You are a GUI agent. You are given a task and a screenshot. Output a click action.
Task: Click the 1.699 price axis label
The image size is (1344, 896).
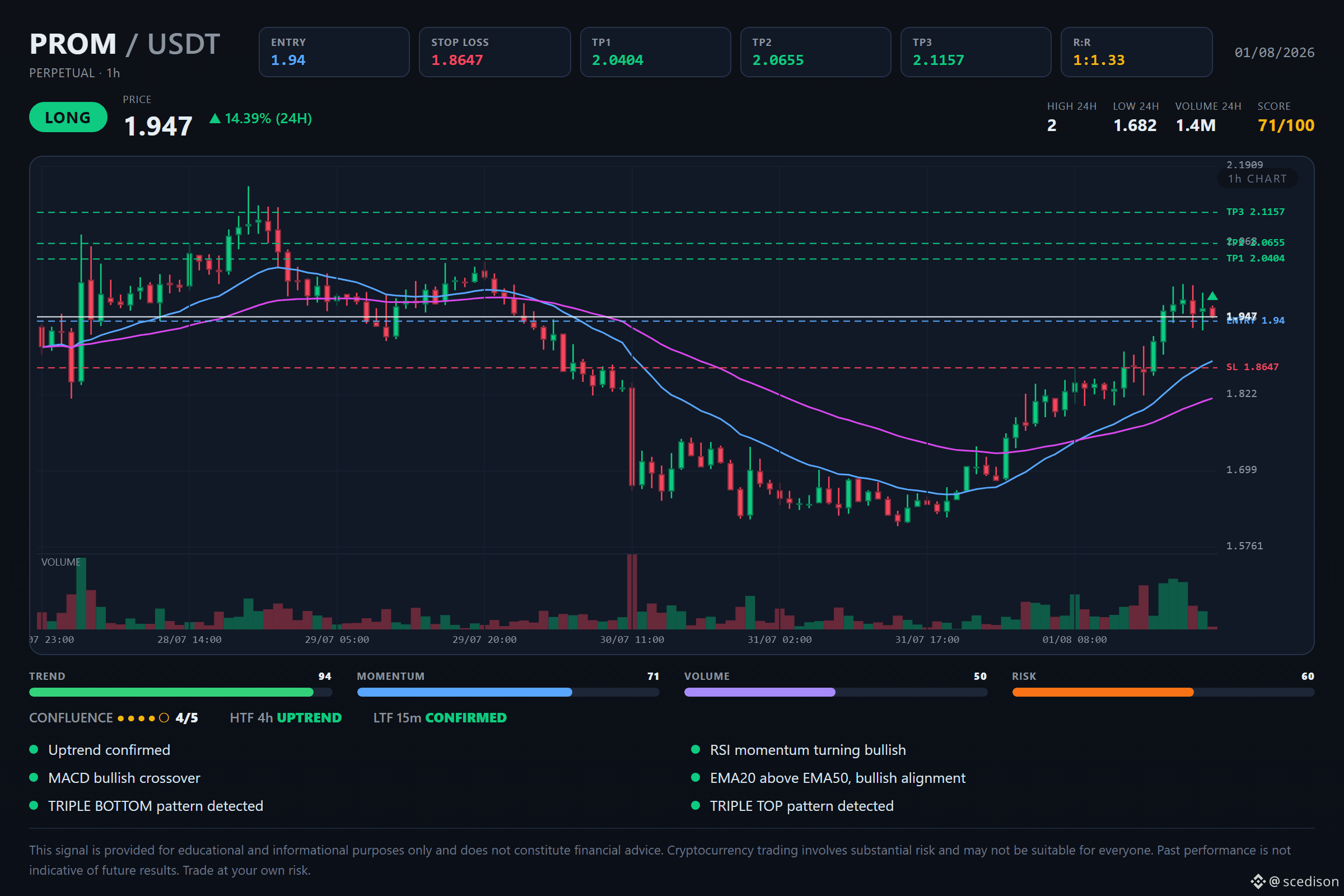[1241, 470]
